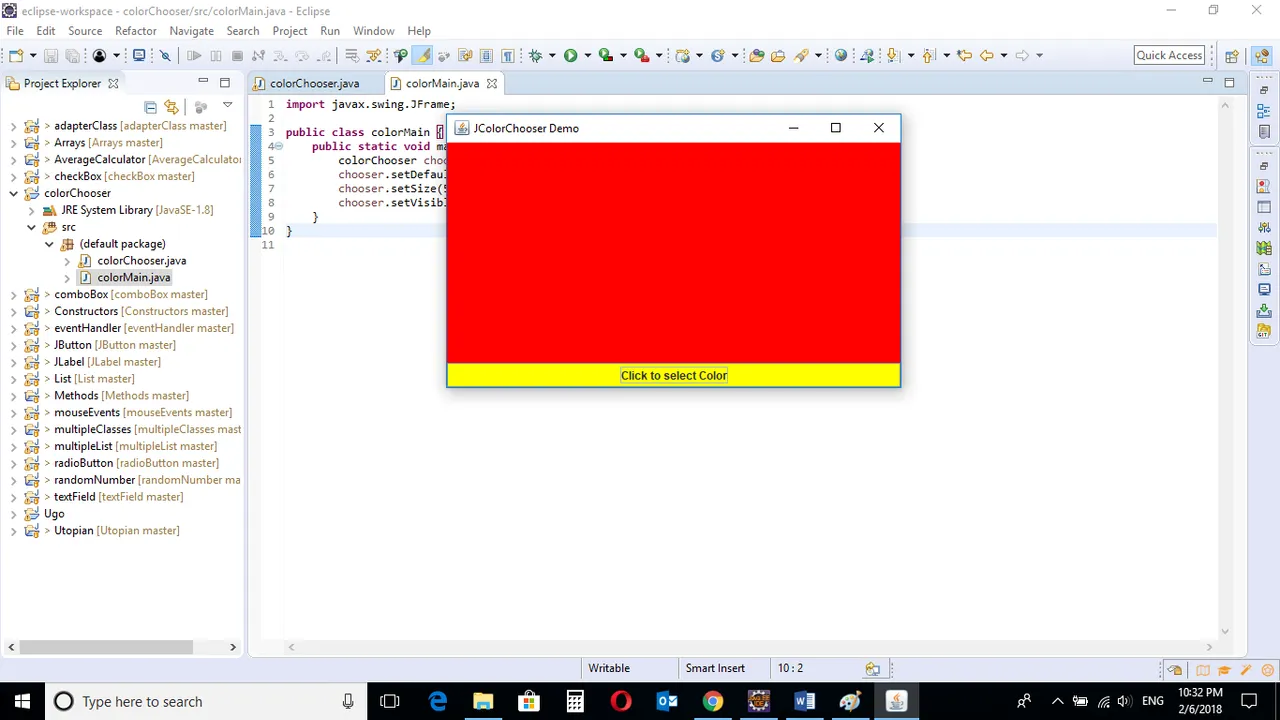
Task: Open Windows Start menu
Action: pos(22,701)
